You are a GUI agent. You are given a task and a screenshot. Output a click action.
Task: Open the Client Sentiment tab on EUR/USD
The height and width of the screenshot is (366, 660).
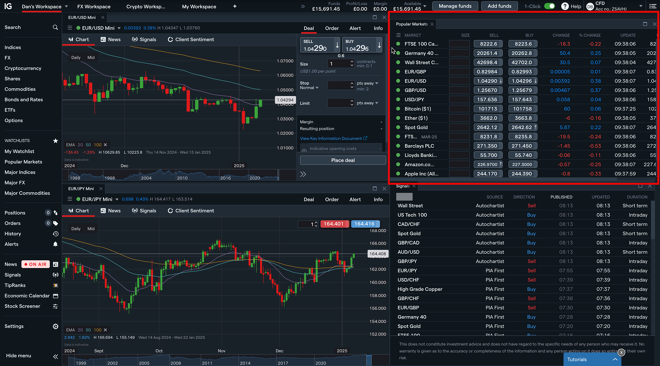(191, 40)
